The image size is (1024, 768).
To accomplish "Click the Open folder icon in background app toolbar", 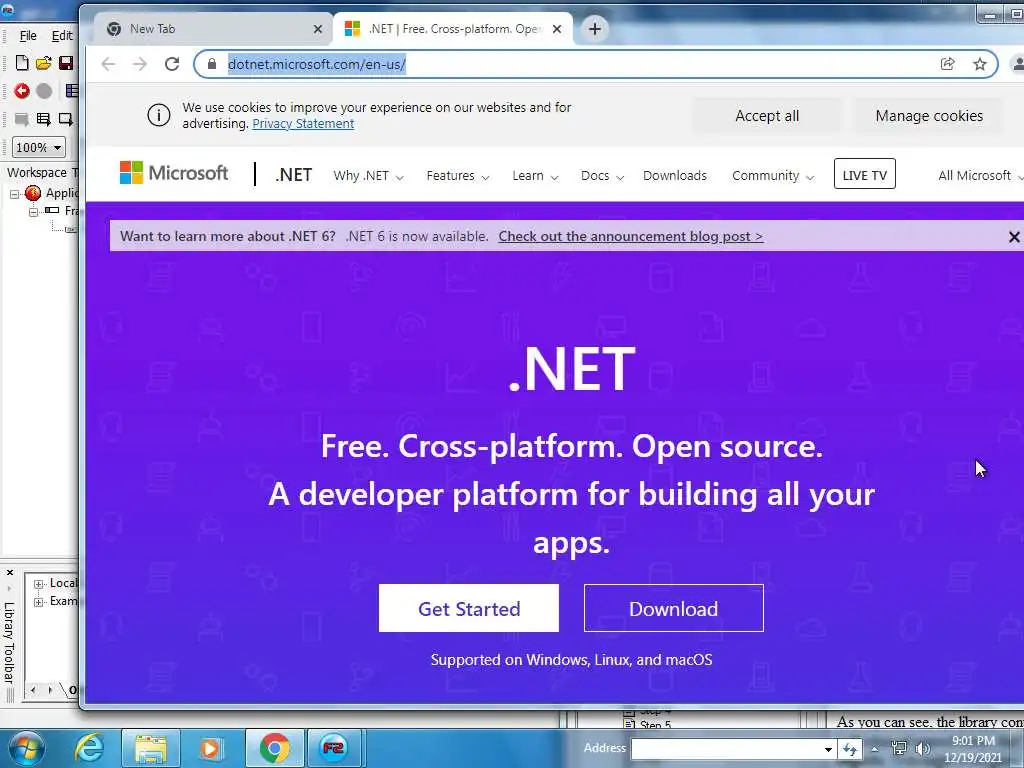I will [x=44, y=63].
